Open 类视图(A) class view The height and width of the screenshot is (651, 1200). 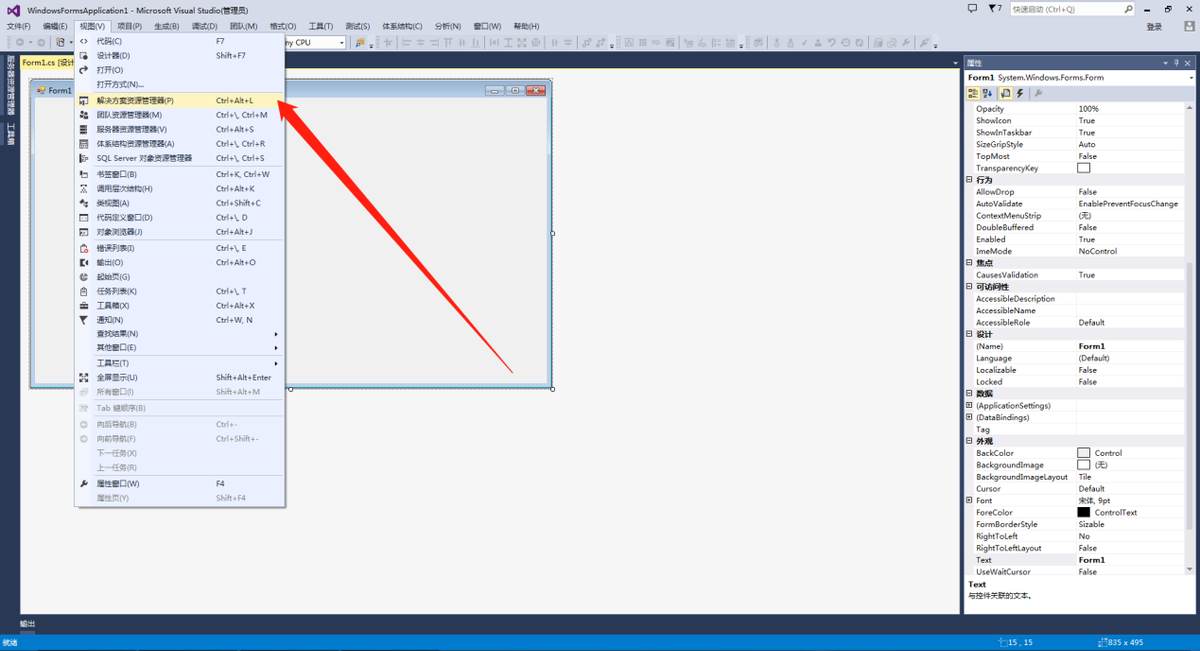[180, 203]
